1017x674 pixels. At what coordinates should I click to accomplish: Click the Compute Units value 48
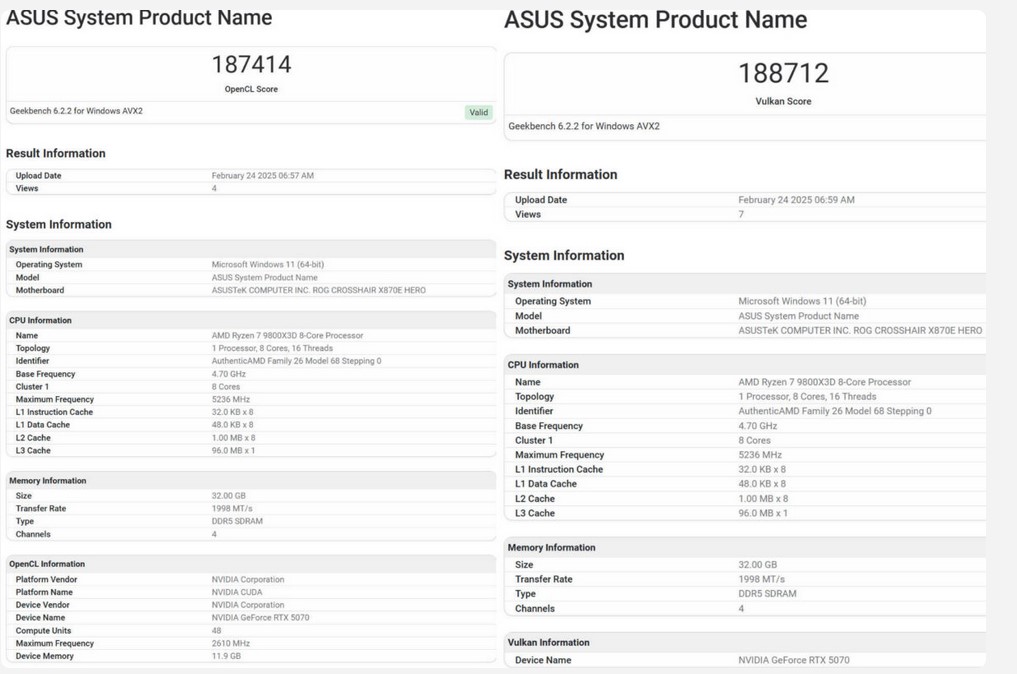pyautogui.click(x=216, y=631)
